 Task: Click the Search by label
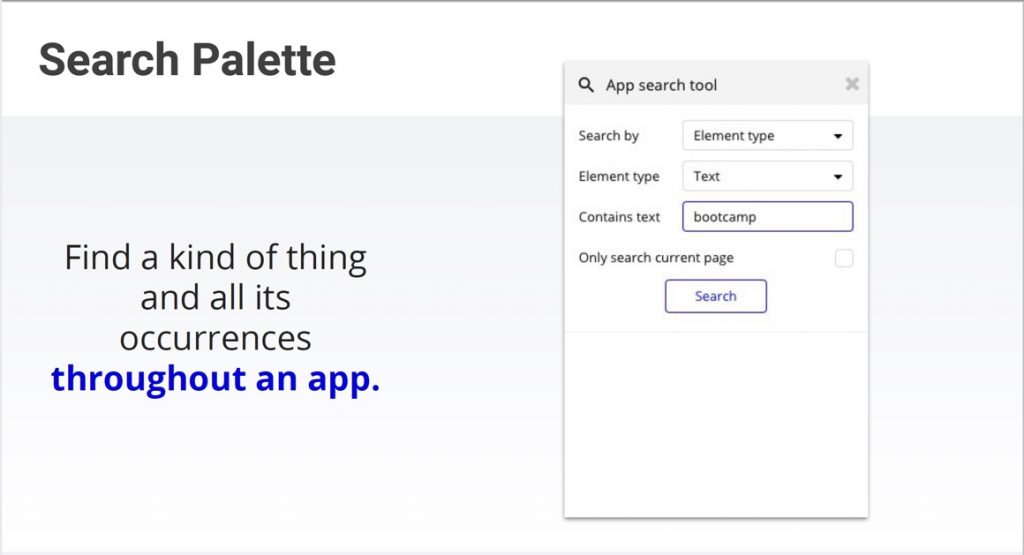click(609, 136)
